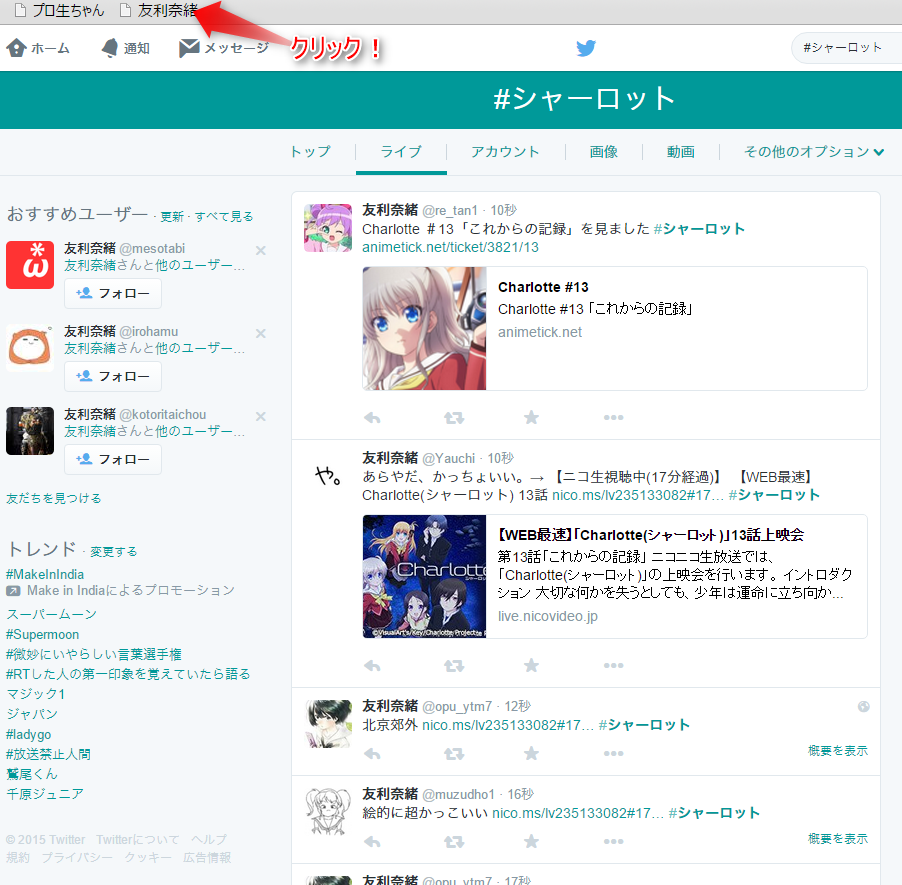Switch to the トップ tab

click(x=311, y=152)
